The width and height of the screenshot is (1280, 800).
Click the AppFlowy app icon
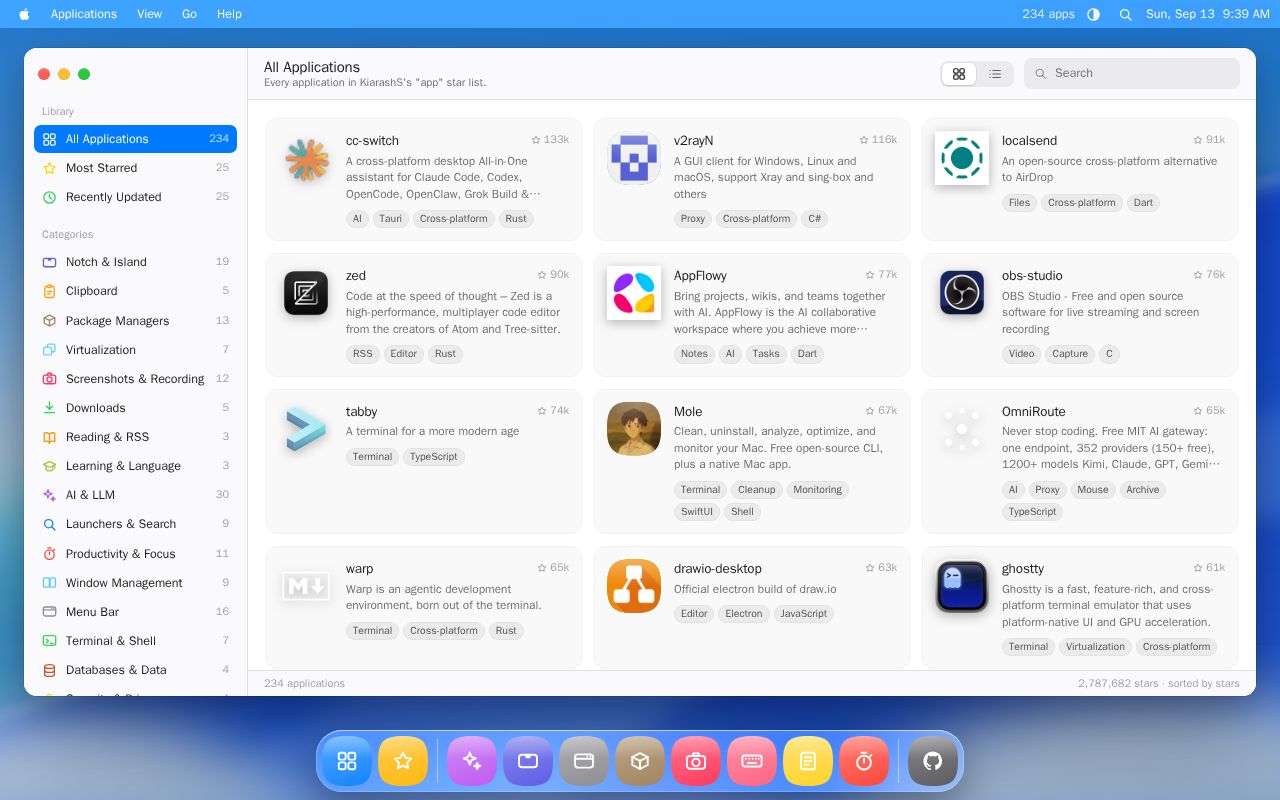click(634, 293)
